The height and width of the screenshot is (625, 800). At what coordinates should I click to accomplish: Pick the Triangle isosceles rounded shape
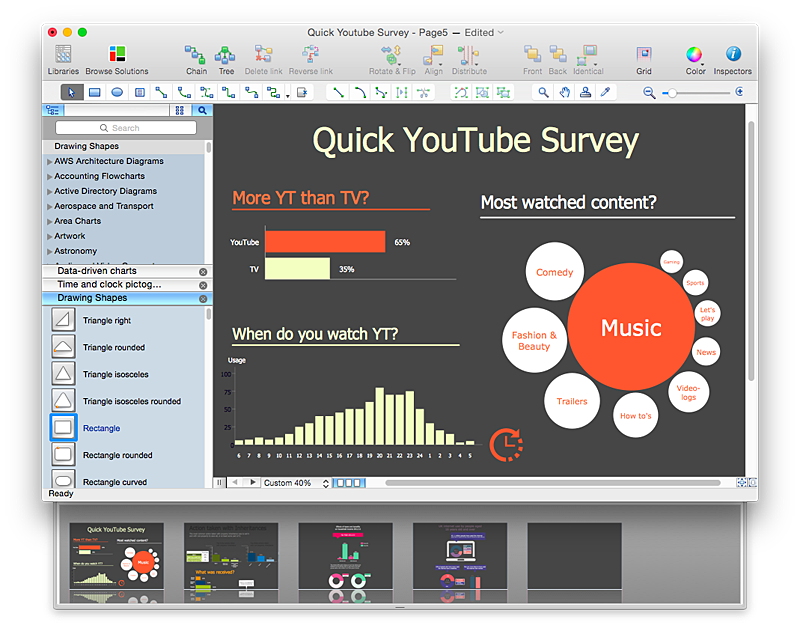point(63,401)
